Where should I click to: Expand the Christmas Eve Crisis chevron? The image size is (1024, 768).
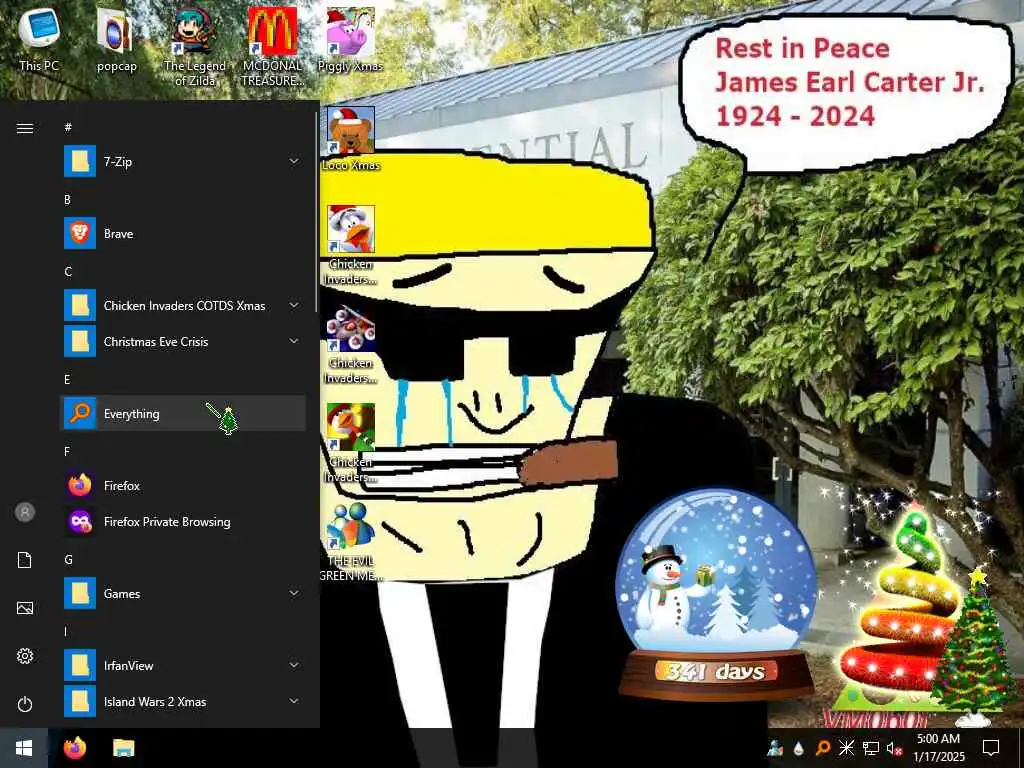click(x=294, y=341)
